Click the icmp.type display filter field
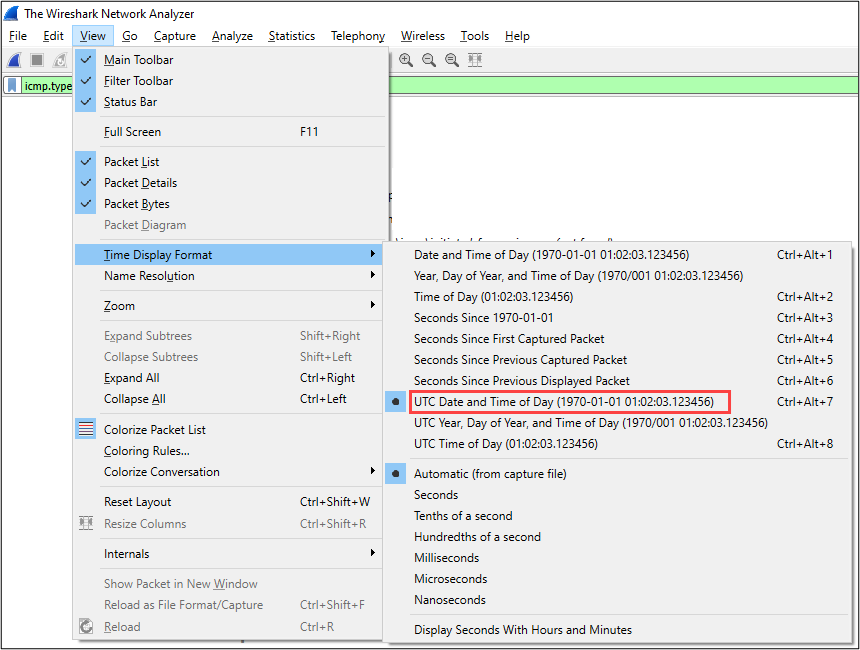The height and width of the screenshot is (650, 860). click(x=48, y=86)
